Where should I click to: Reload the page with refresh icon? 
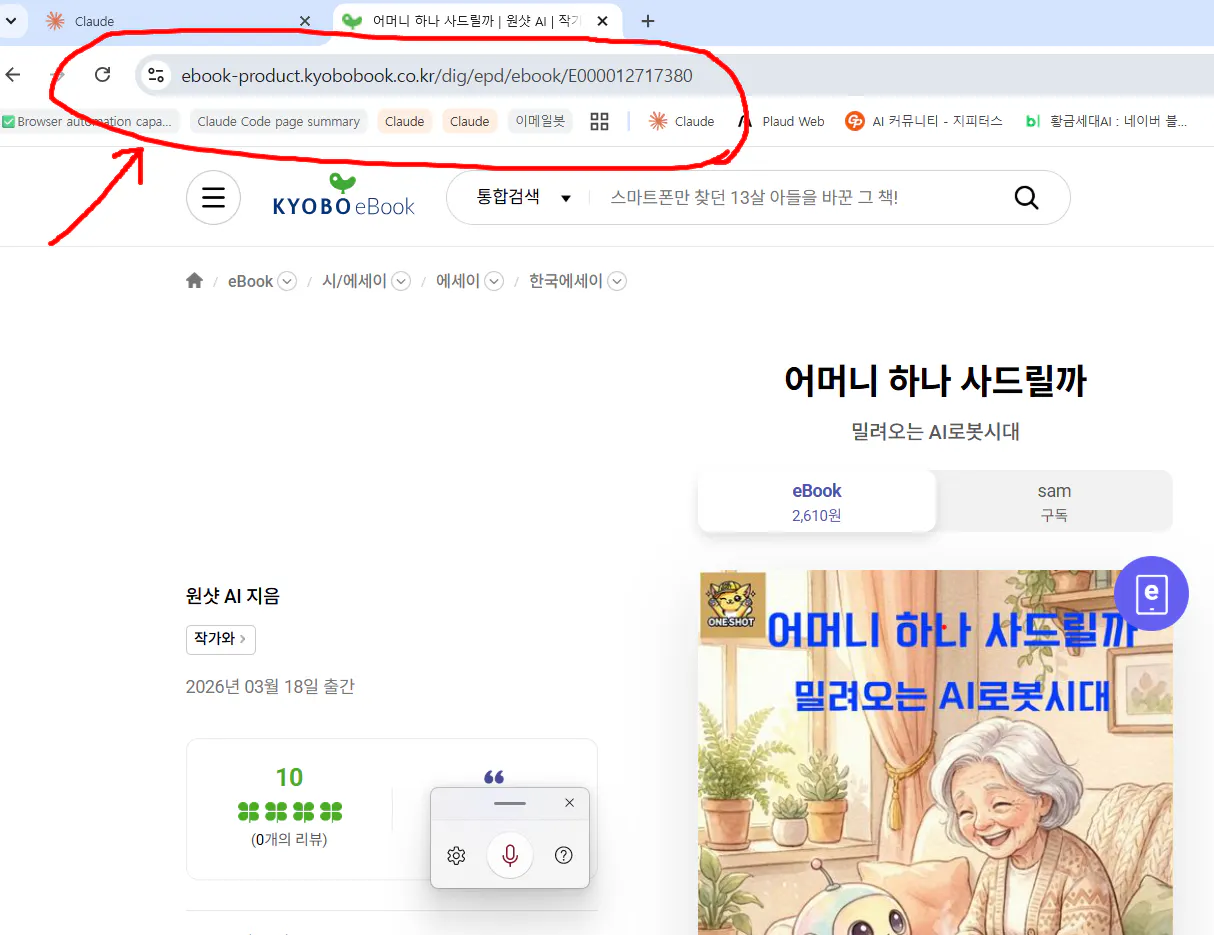coord(102,75)
